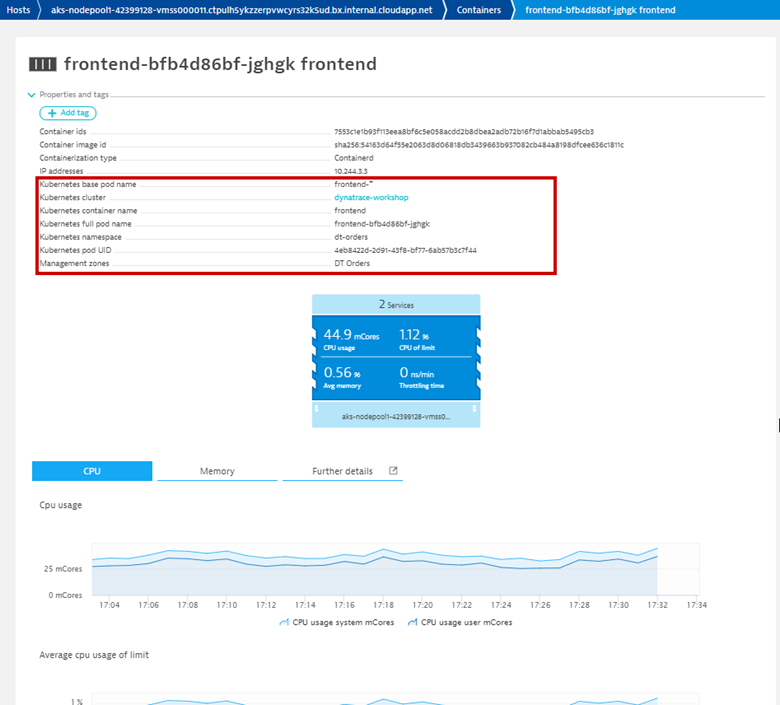Image resolution: width=780 pixels, height=705 pixels.
Task: Click the plus icon in Add tag
Action: click(51, 113)
